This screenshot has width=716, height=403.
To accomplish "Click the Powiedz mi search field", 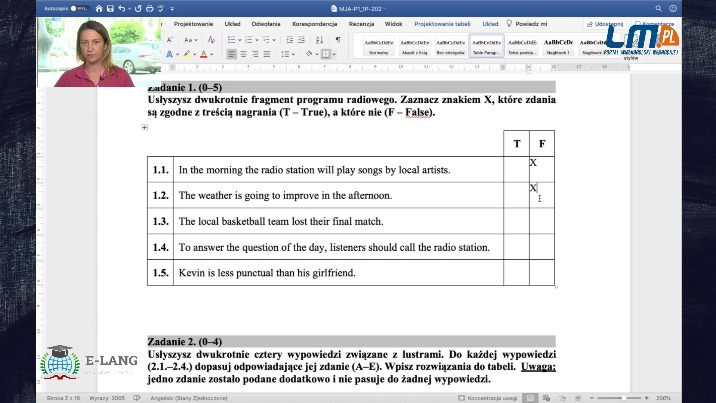I will [527, 24].
